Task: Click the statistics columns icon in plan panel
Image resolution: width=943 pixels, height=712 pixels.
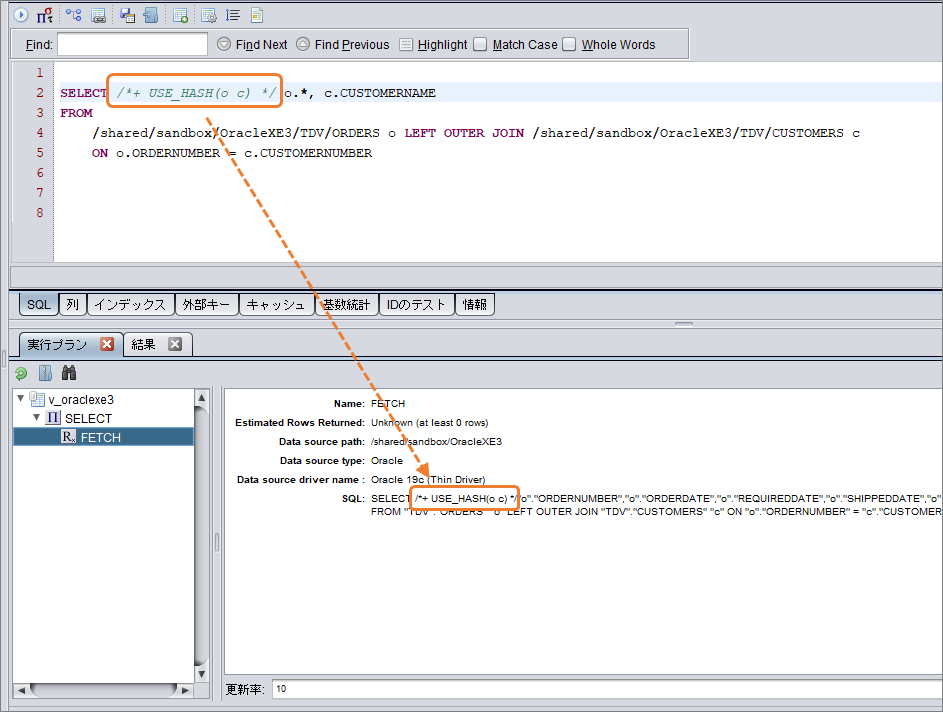Action: (45, 373)
